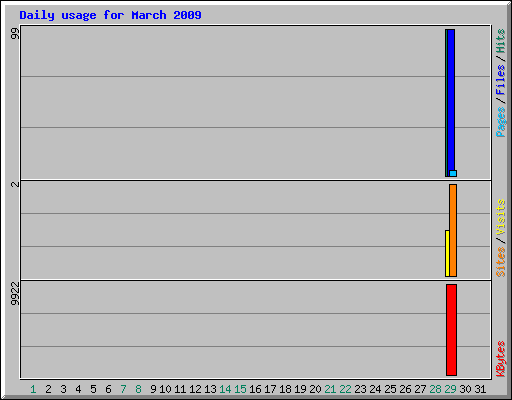Click green day "29" on the x-axis

coord(450,389)
